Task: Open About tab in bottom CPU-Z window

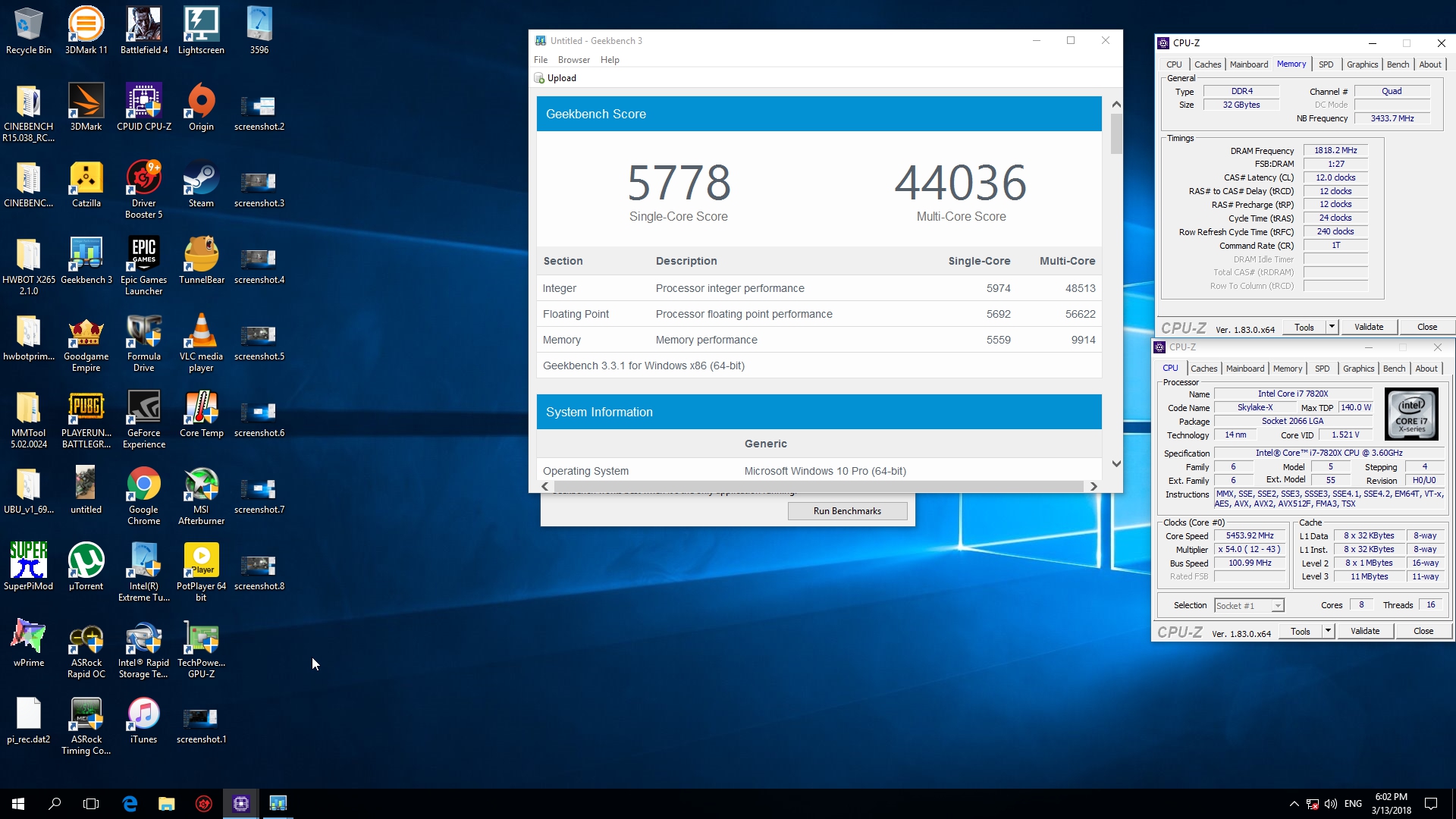Action: tap(1426, 369)
